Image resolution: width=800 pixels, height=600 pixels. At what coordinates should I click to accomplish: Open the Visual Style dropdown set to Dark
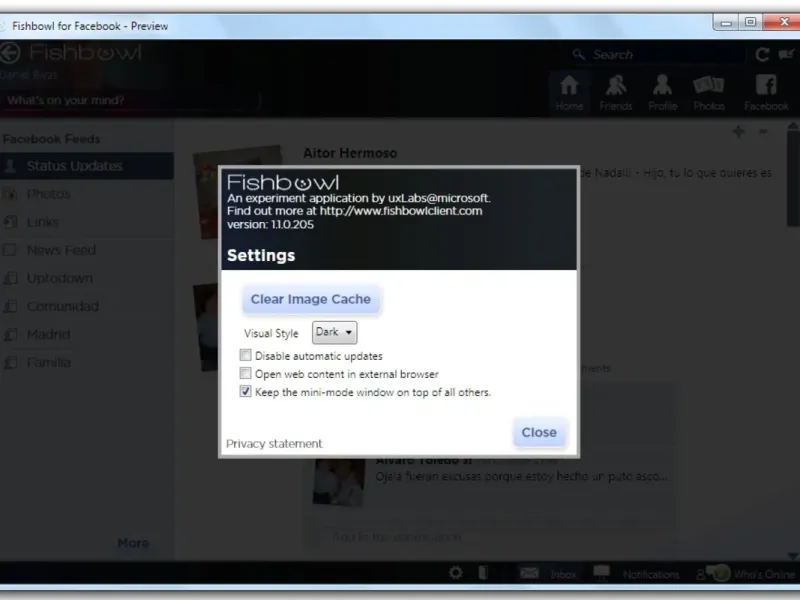334,332
